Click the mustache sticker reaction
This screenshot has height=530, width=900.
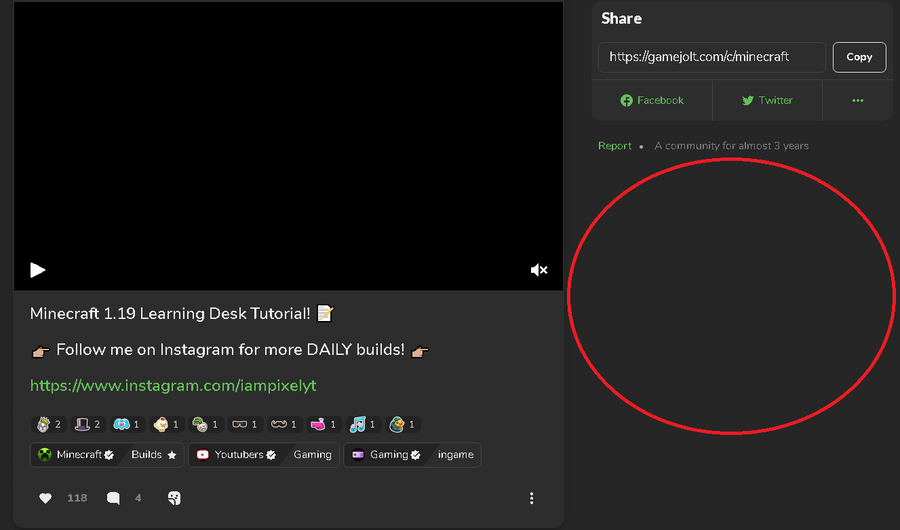click(285, 424)
